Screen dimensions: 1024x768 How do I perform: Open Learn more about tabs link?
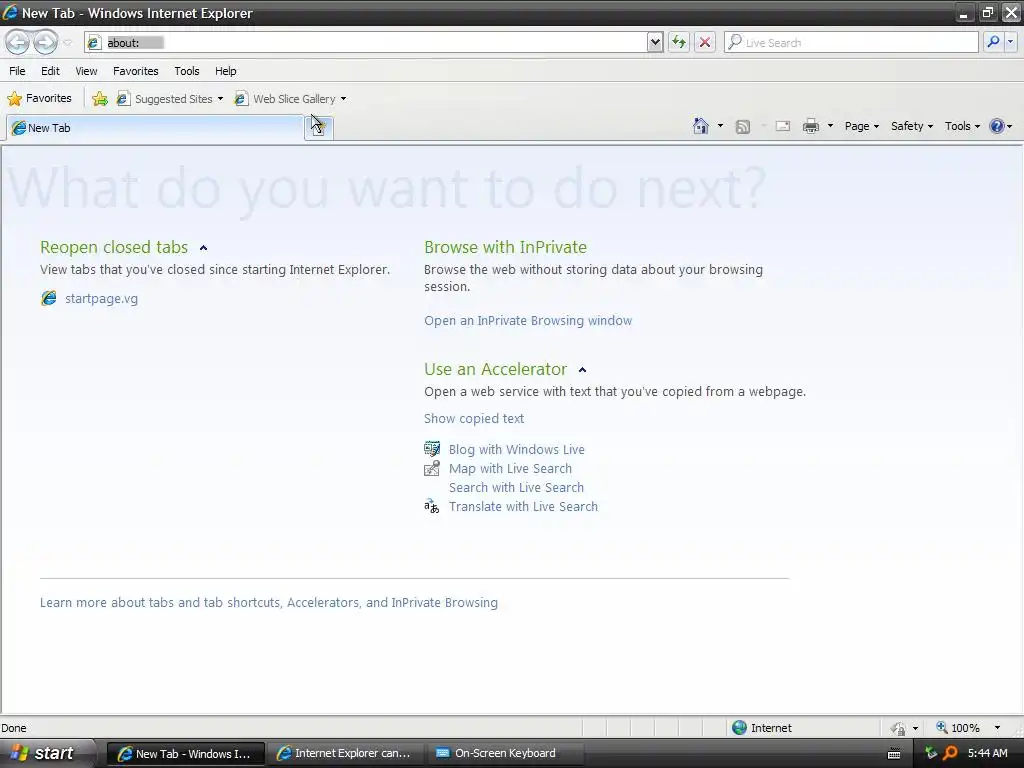pos(268,602)
